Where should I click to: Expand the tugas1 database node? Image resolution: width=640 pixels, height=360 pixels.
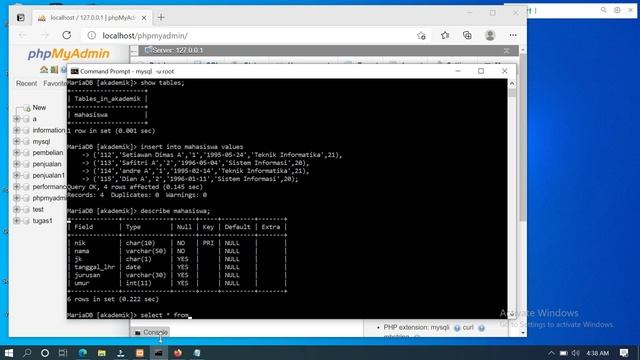[17, 221]
